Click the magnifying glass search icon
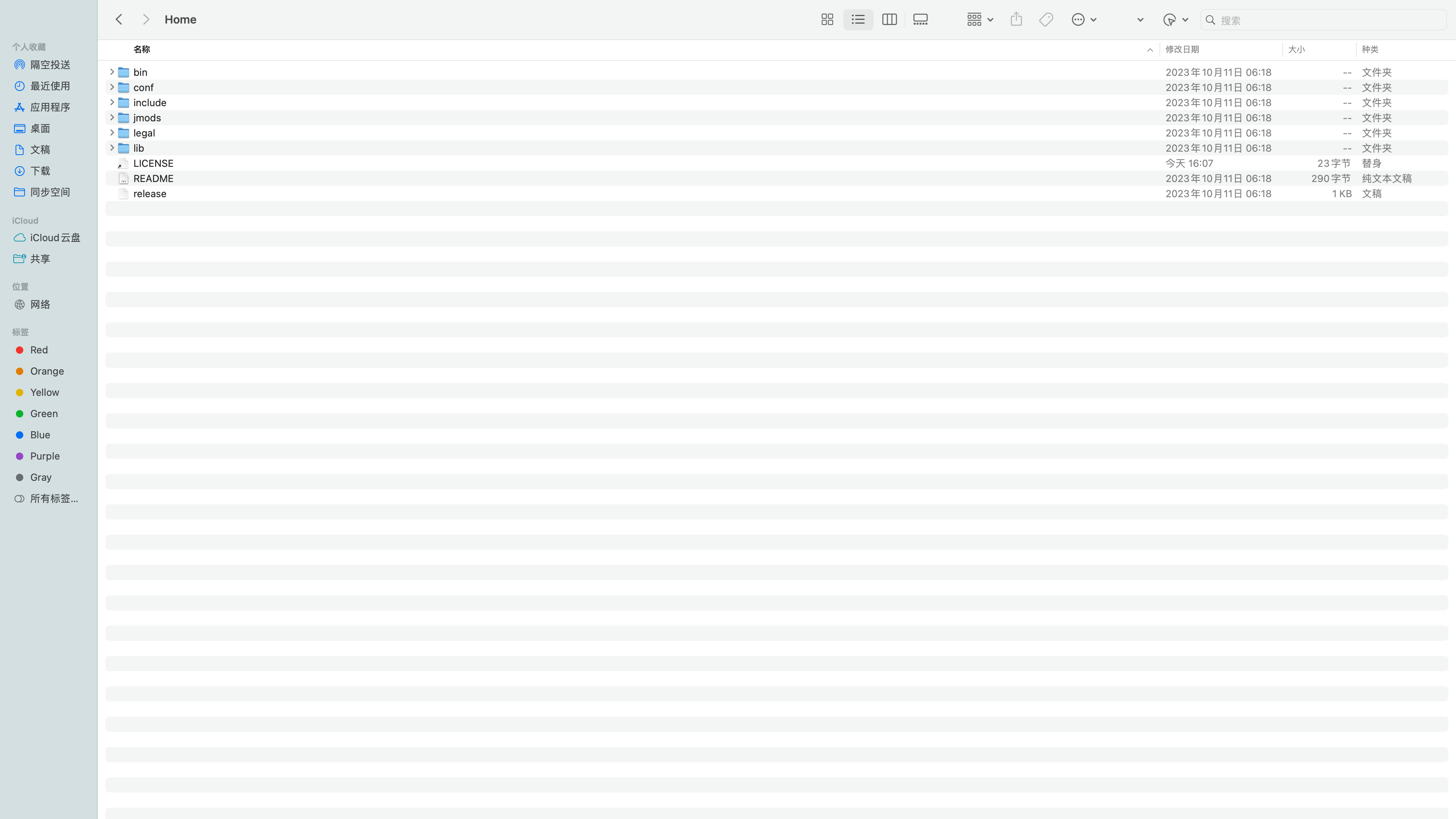Image resolution: width=1456 pixels, height=819 pixels. (1210, 20)
